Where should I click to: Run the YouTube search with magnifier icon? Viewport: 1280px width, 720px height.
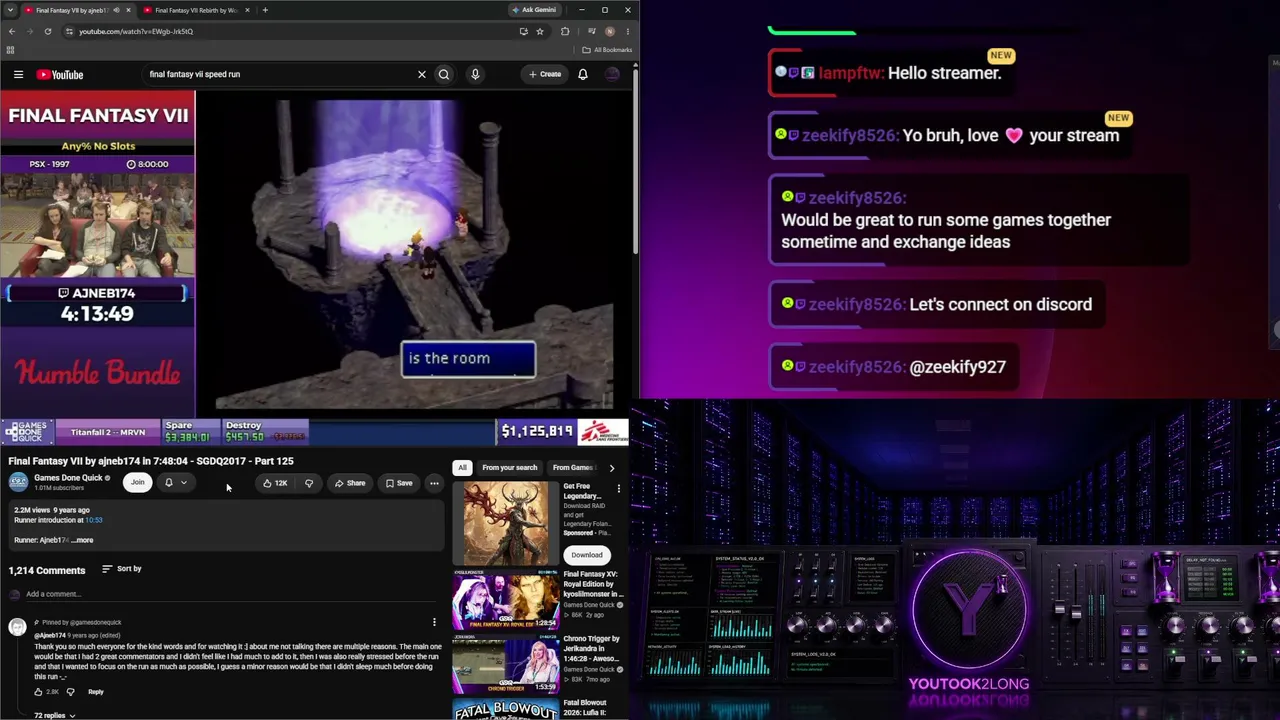444,74
